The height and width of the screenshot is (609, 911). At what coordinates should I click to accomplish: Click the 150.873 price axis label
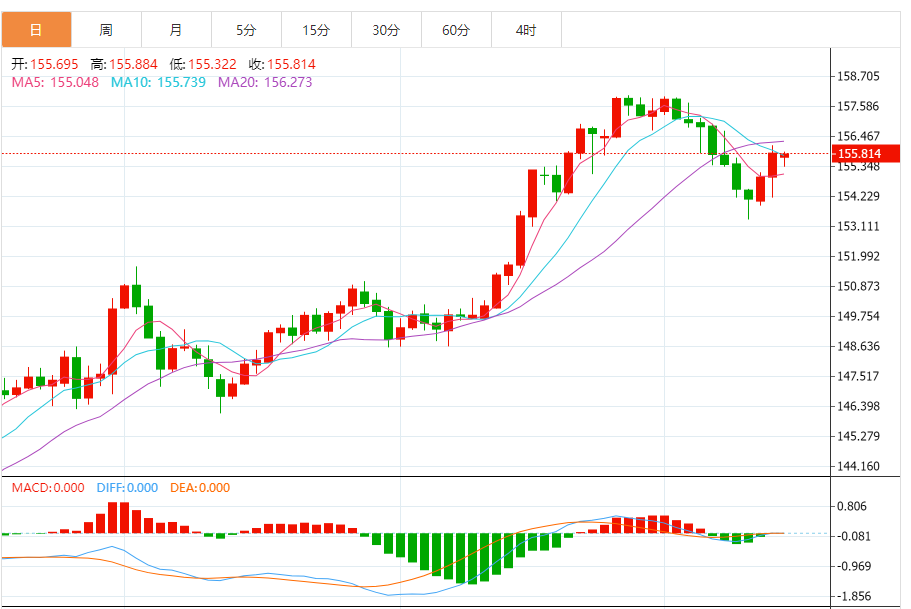(x=858, y=286)
